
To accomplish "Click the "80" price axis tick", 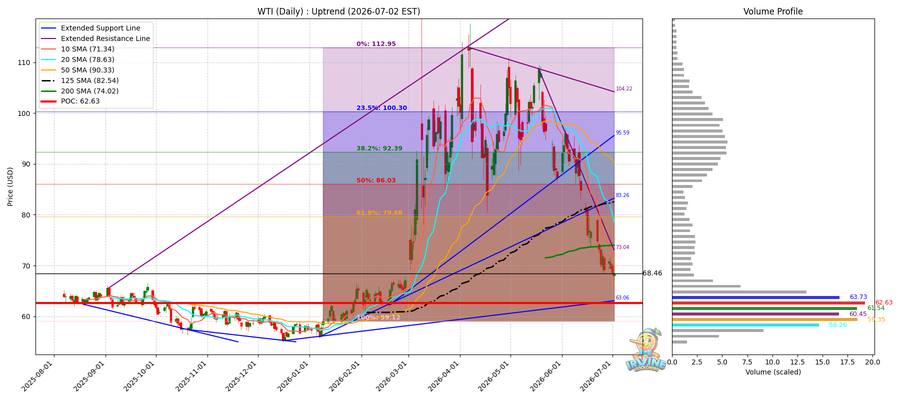I will [28, 215].
